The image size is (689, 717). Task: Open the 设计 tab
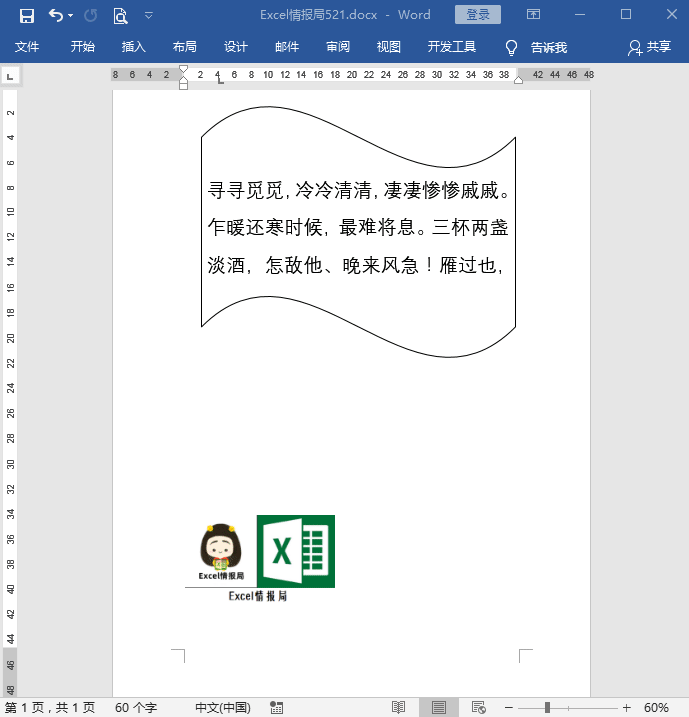click(236, 47)
